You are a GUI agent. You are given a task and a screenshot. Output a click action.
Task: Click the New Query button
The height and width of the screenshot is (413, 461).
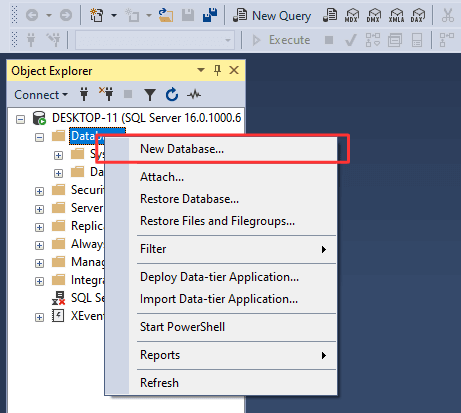272,16
